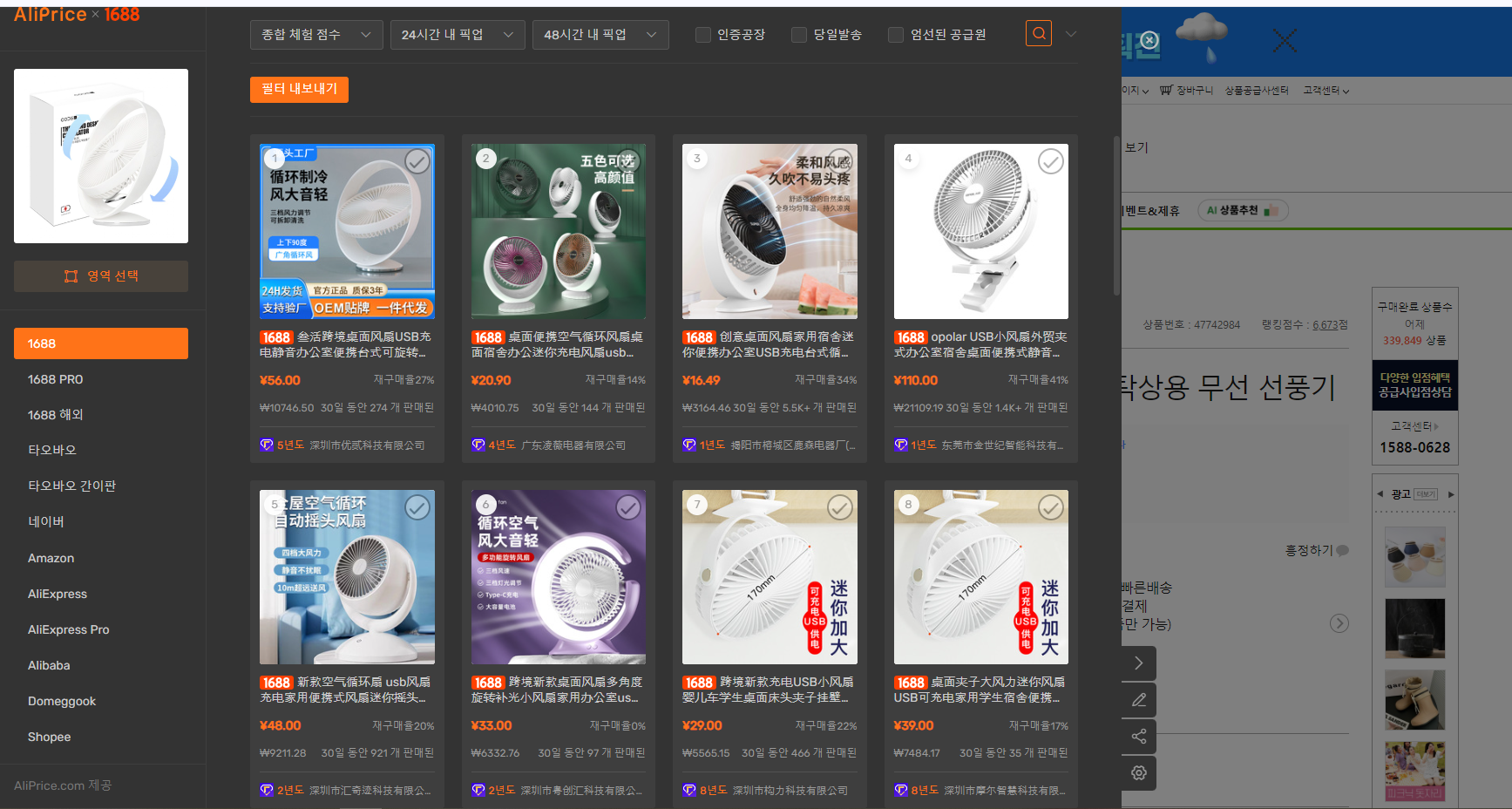Click the AliPrice × 1688 logo

click(x=77, y=14)
